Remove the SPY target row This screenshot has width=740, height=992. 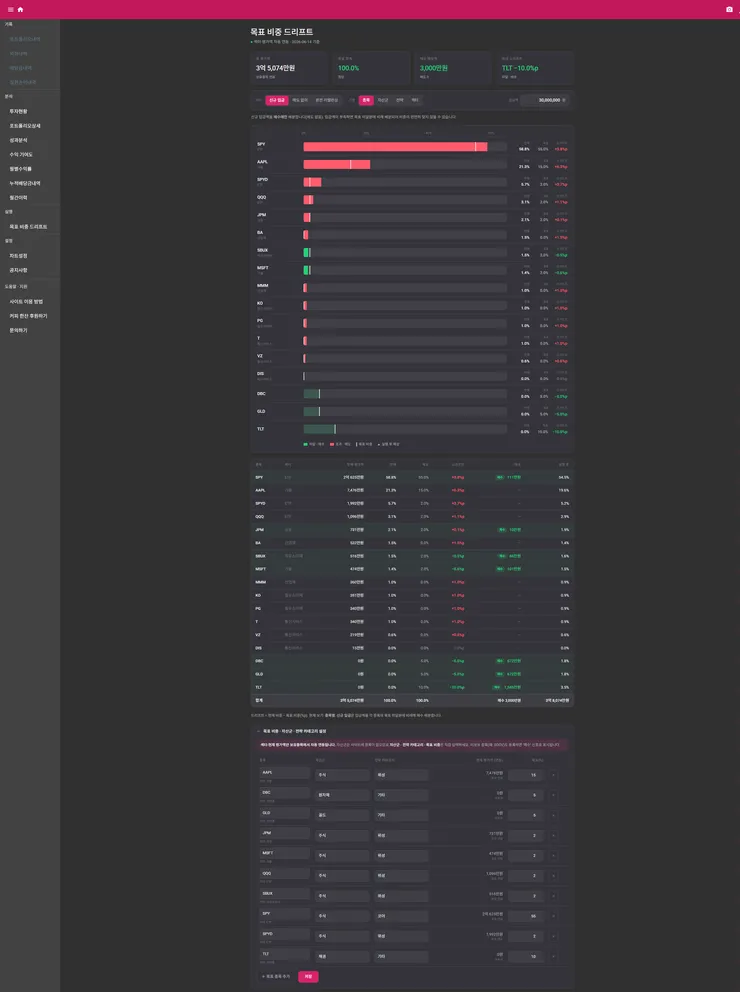tap(554, 916)
